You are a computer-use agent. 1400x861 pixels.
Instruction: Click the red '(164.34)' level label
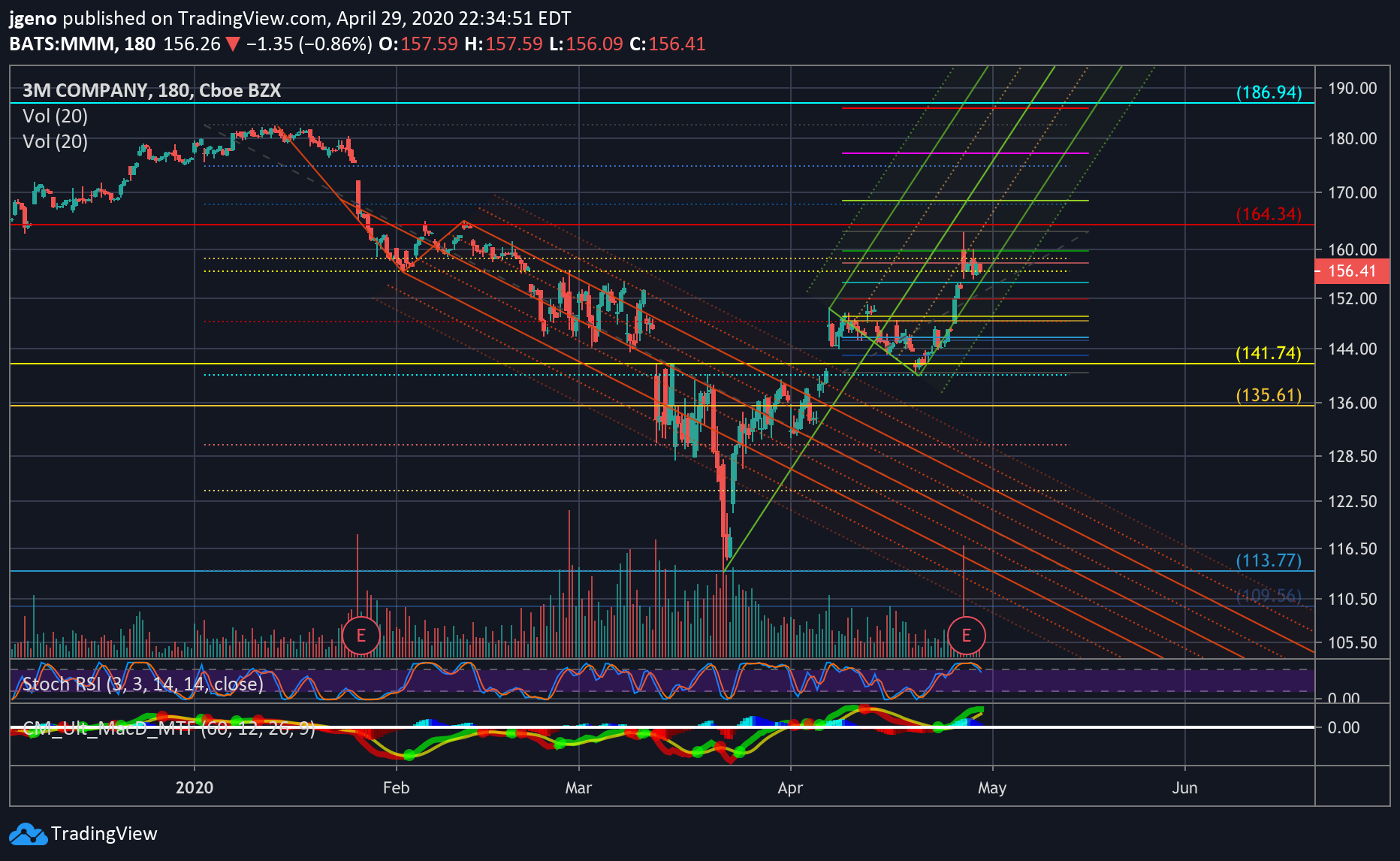[1269, 214]
